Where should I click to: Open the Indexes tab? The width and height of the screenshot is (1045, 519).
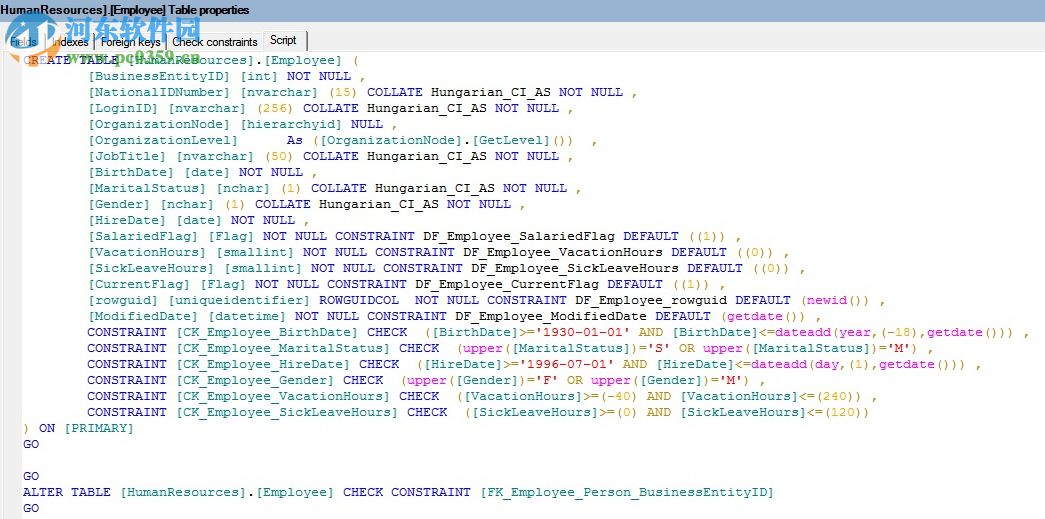pyautogui.click(x=70, y=41)
